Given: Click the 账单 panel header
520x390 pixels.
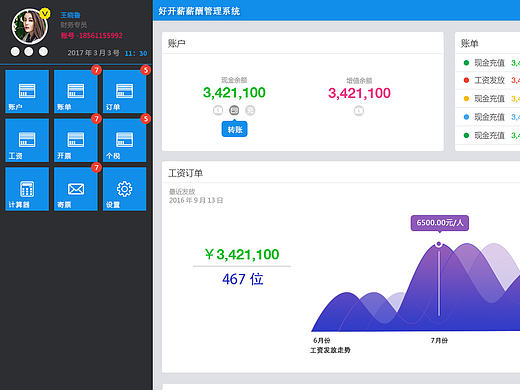Looking at the screenshot, I should (469, 43).
